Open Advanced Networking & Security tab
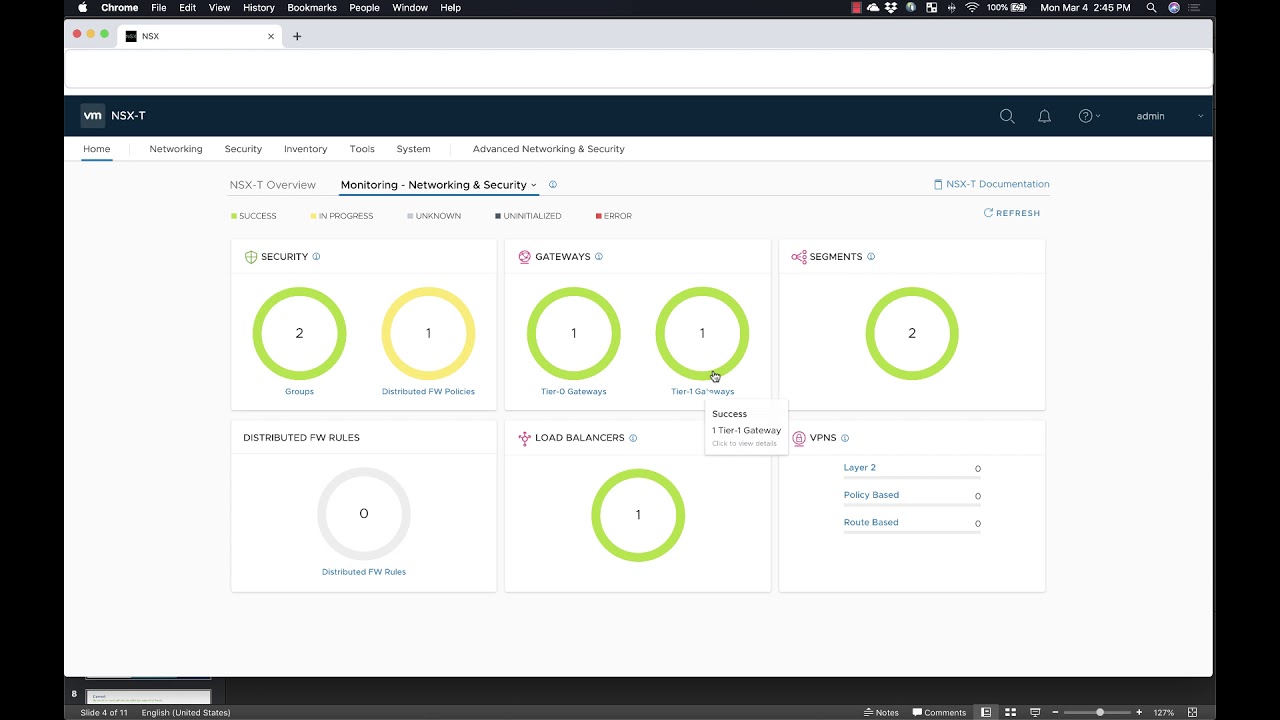This screenshot has width=1280, height=720. (x=549, y=149)
